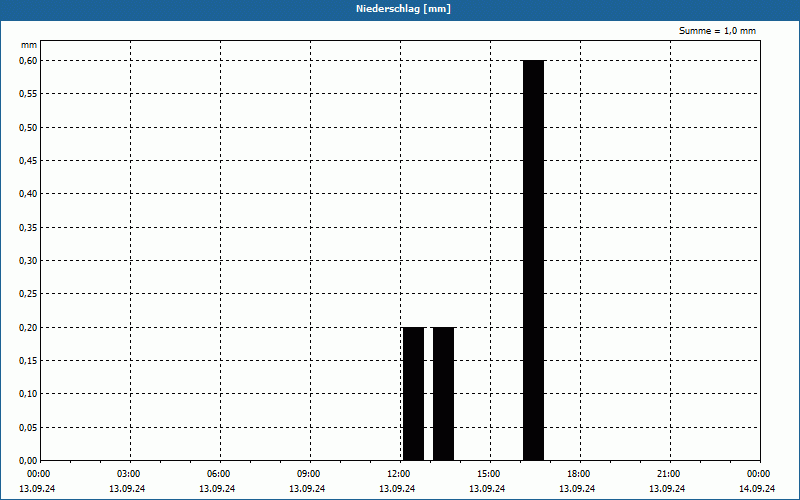Click the y-axis value 0,25

[x=28, y=294]
